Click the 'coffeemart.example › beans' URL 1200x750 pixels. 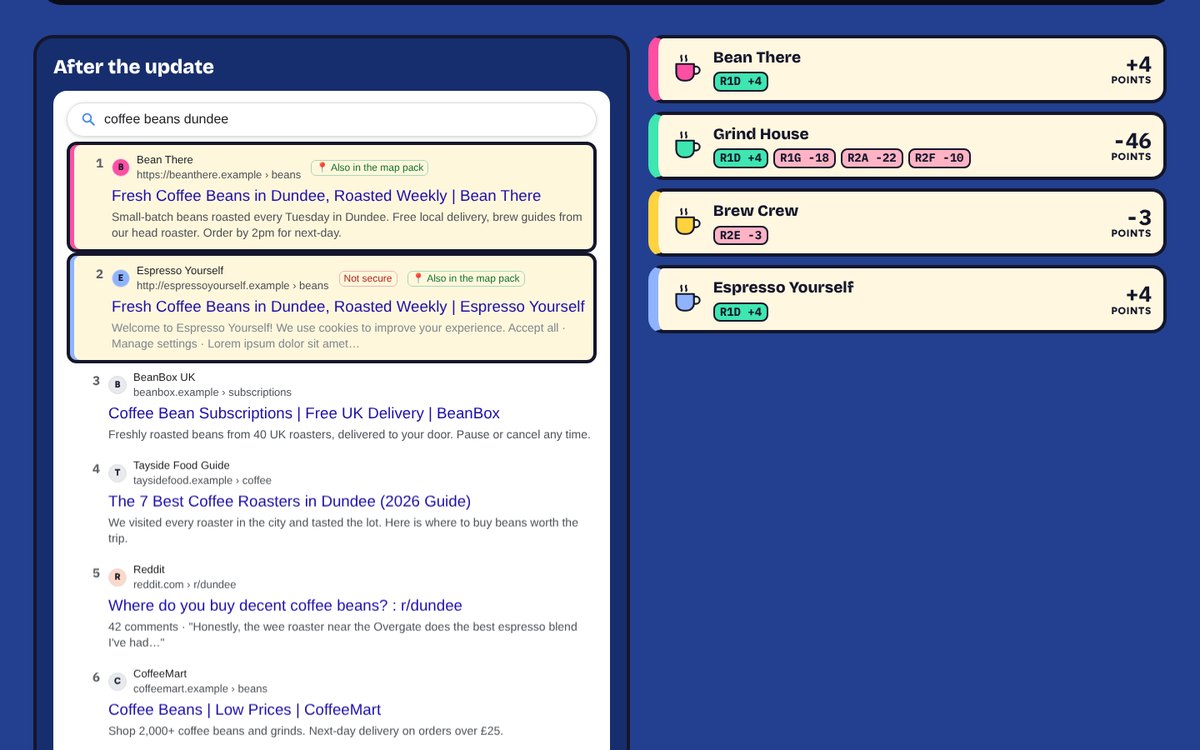click(x=200, y=689)
